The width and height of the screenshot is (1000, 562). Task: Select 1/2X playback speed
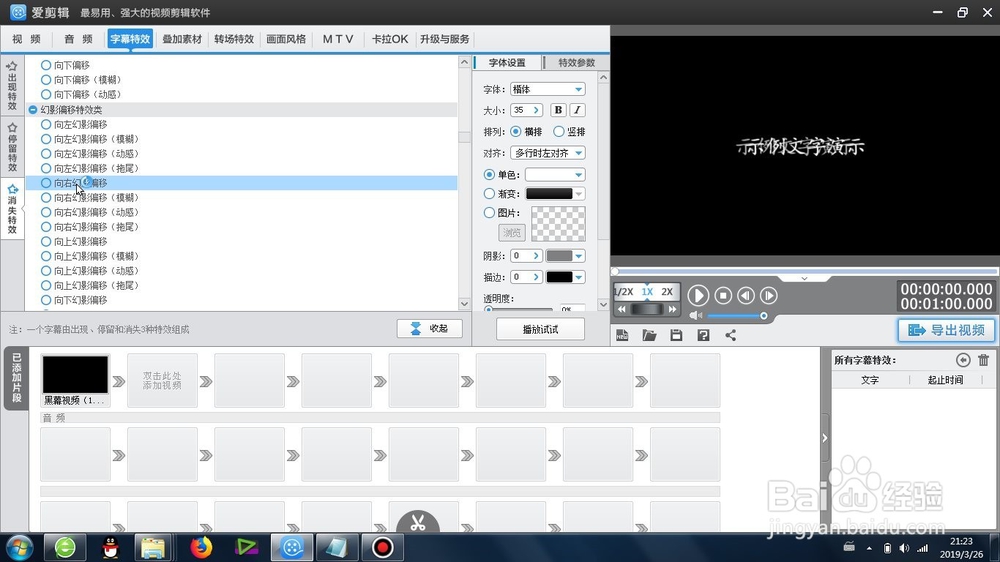[x=624, y=292]
